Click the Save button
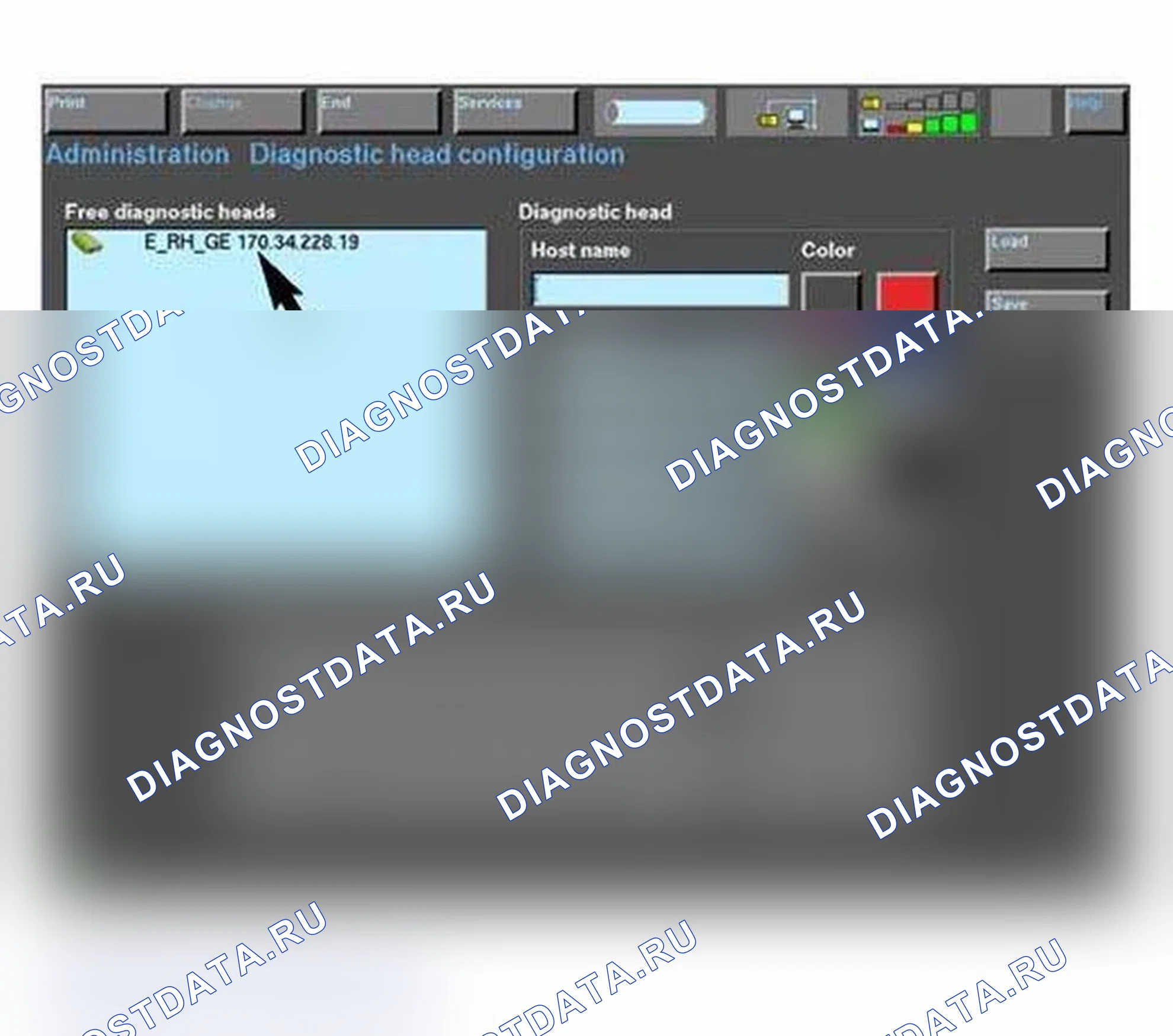This screenshot has height=1036, width=1173. click(x=1047, y=301)
